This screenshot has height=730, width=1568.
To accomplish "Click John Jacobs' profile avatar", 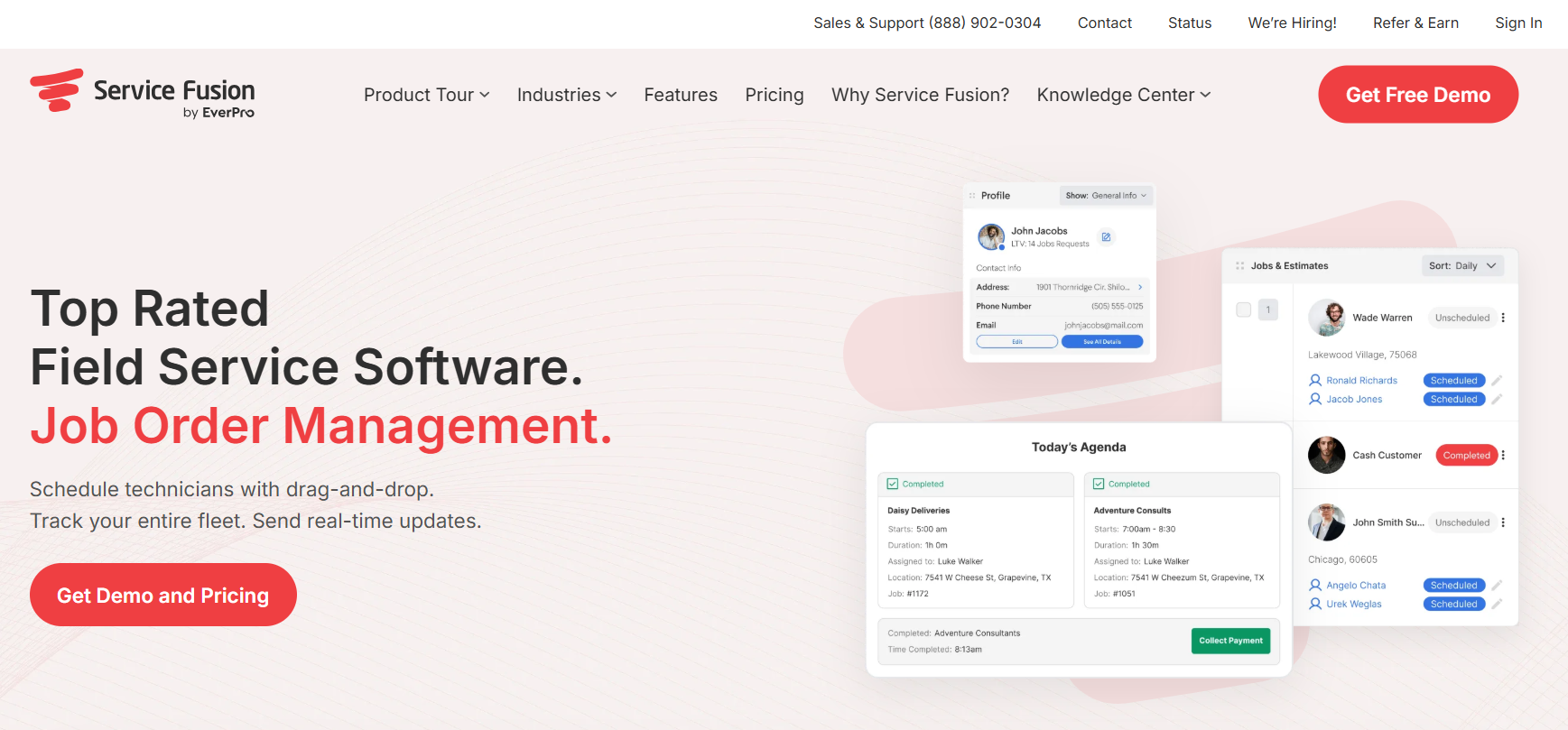I will [991, 237].
